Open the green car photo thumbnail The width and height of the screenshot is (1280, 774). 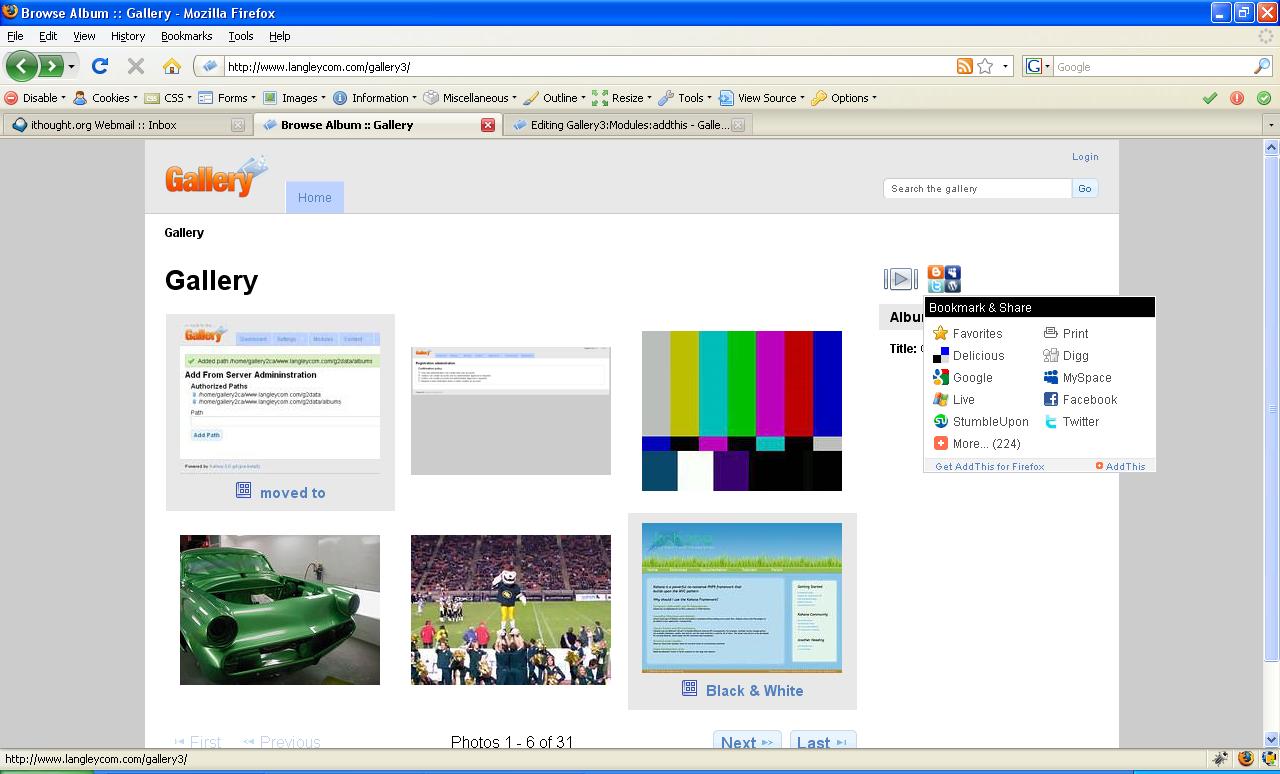280,610
